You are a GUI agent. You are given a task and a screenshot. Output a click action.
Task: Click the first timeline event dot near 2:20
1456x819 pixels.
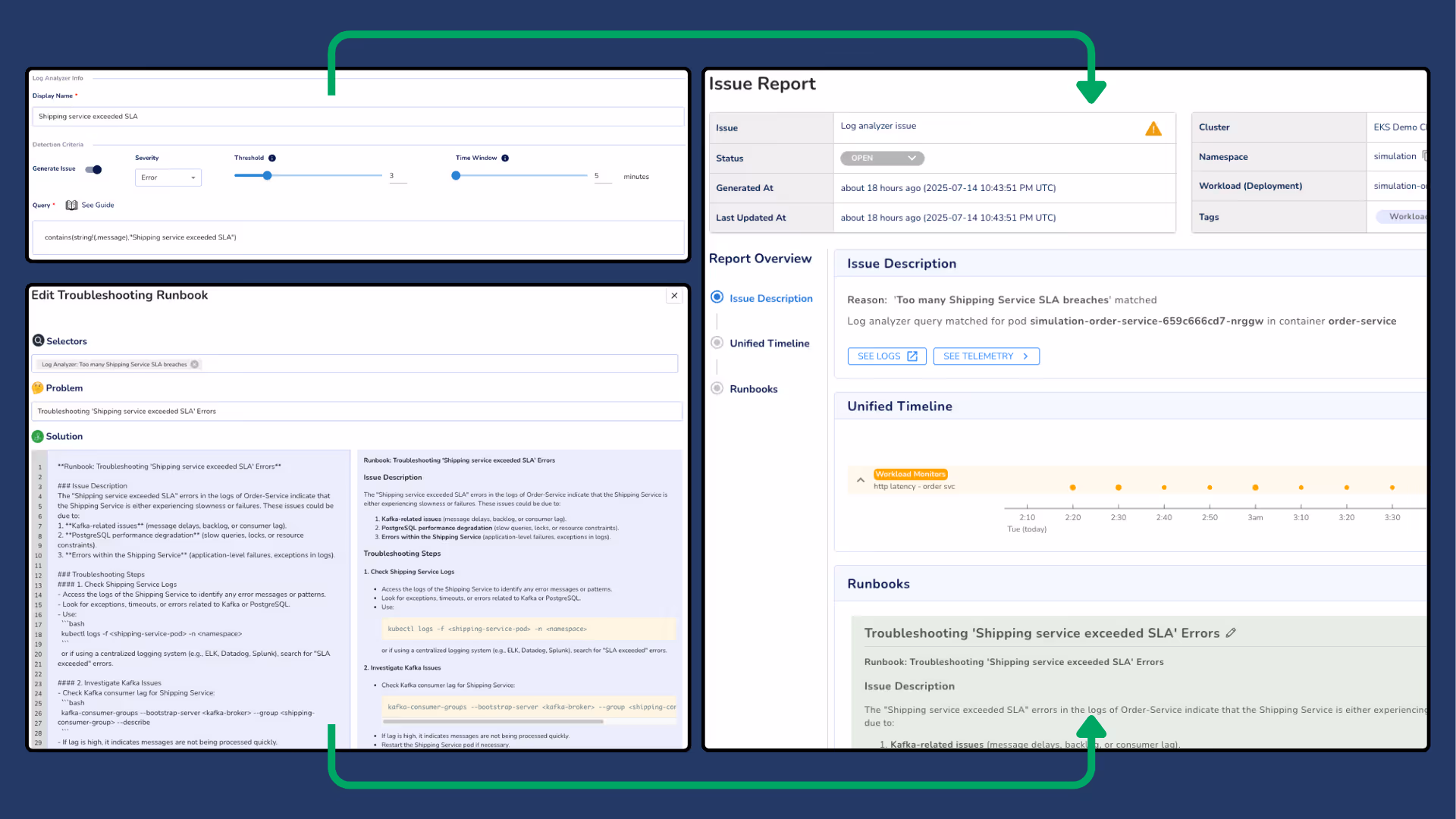click(1072, 488)
